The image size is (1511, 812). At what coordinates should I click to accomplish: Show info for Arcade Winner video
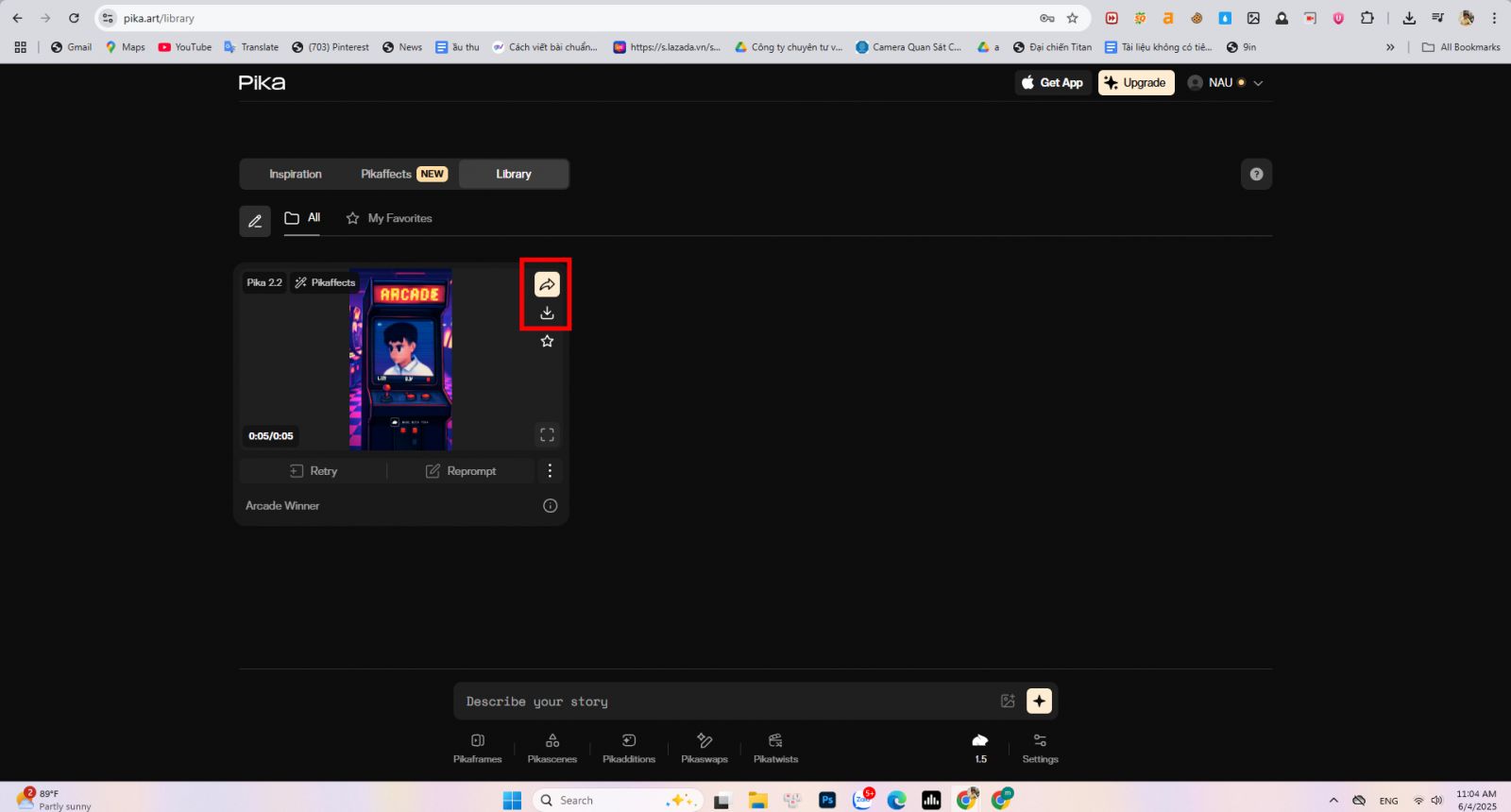click(x=550, y=506)
